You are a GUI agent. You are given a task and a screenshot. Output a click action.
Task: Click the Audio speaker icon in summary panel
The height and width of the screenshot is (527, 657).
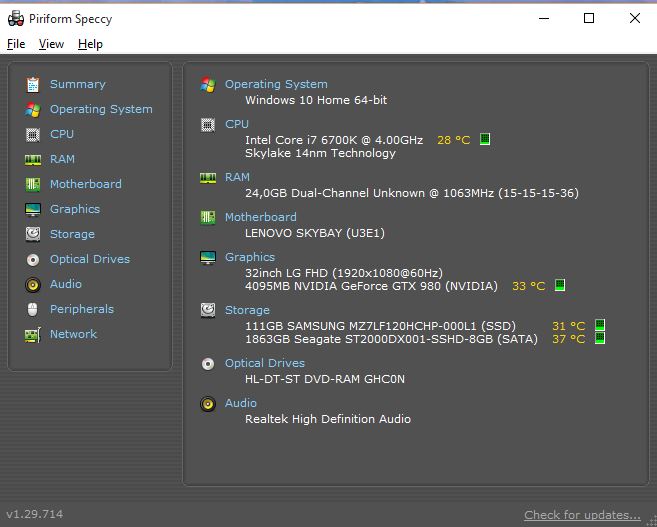click(208, 404)
